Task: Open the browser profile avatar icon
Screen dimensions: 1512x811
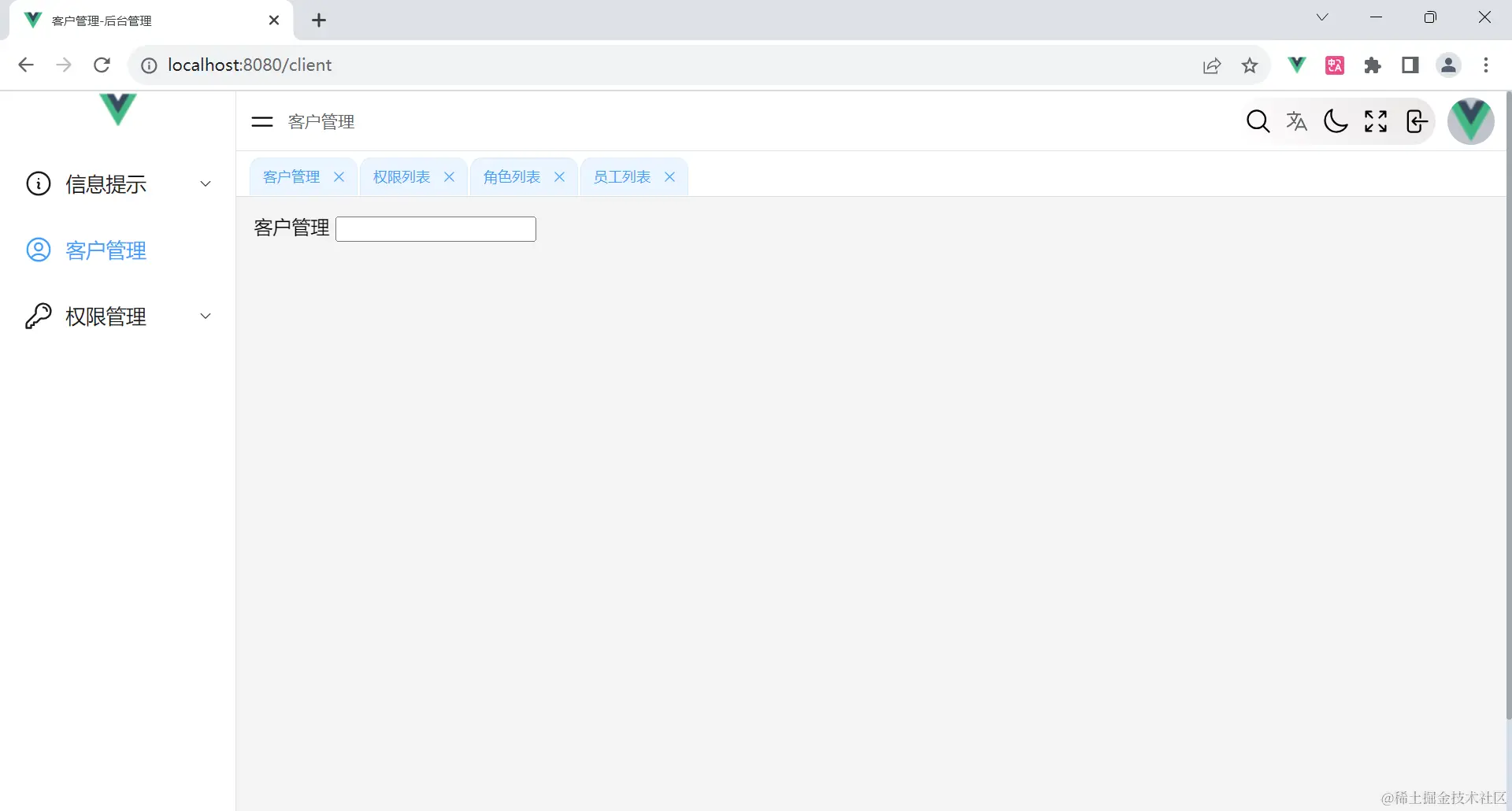Action: (x=1448, y=65)
